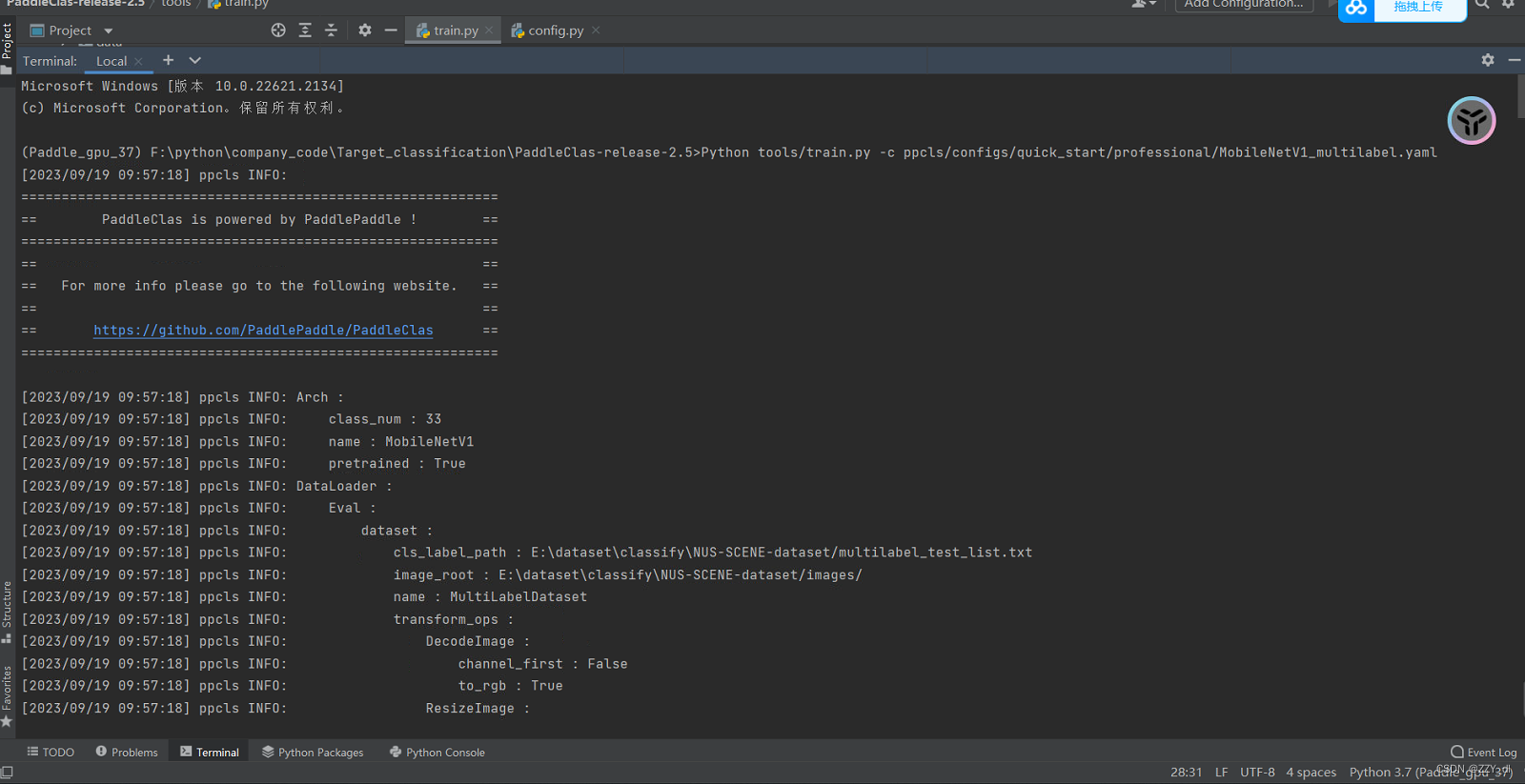
Task: Open the TODO tool window
Action: pos(51,752)
